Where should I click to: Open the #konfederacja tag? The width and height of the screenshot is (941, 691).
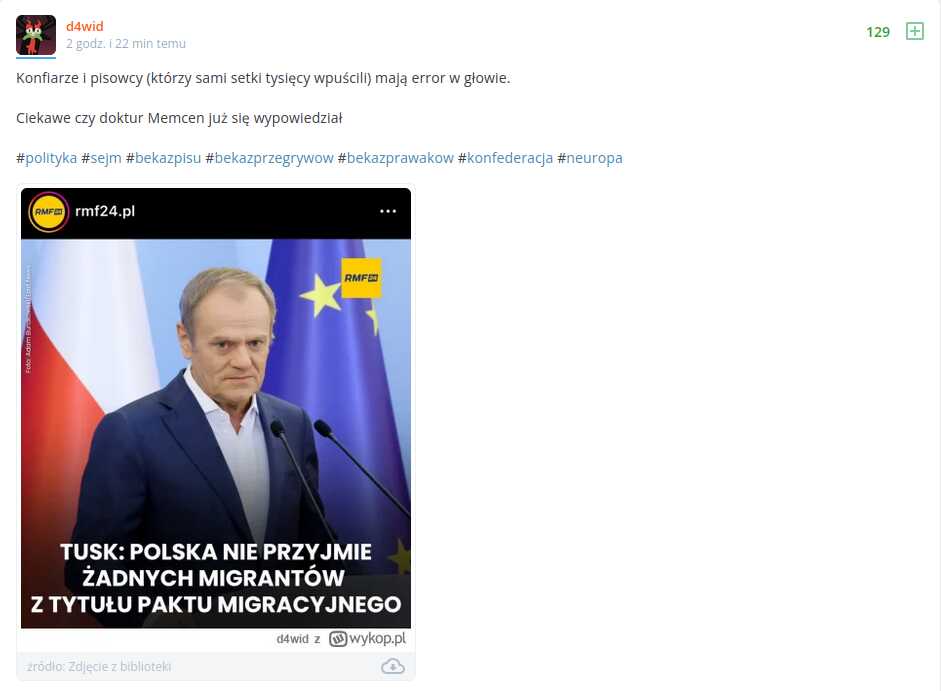pyautogui.click(x=505, y=158)
